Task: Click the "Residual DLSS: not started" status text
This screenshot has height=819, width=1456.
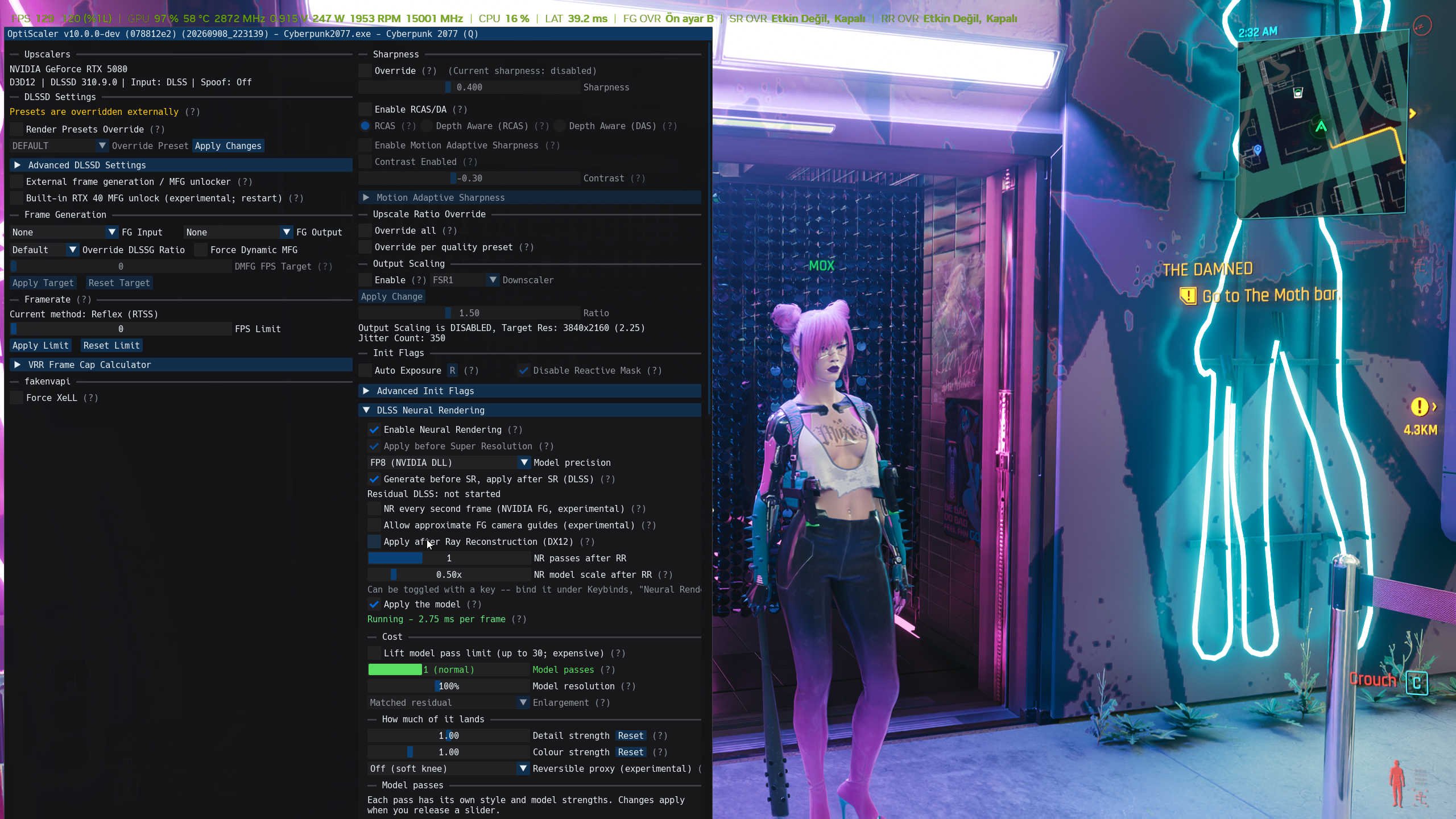Action: pyautogui.click(x=434, y=494)
